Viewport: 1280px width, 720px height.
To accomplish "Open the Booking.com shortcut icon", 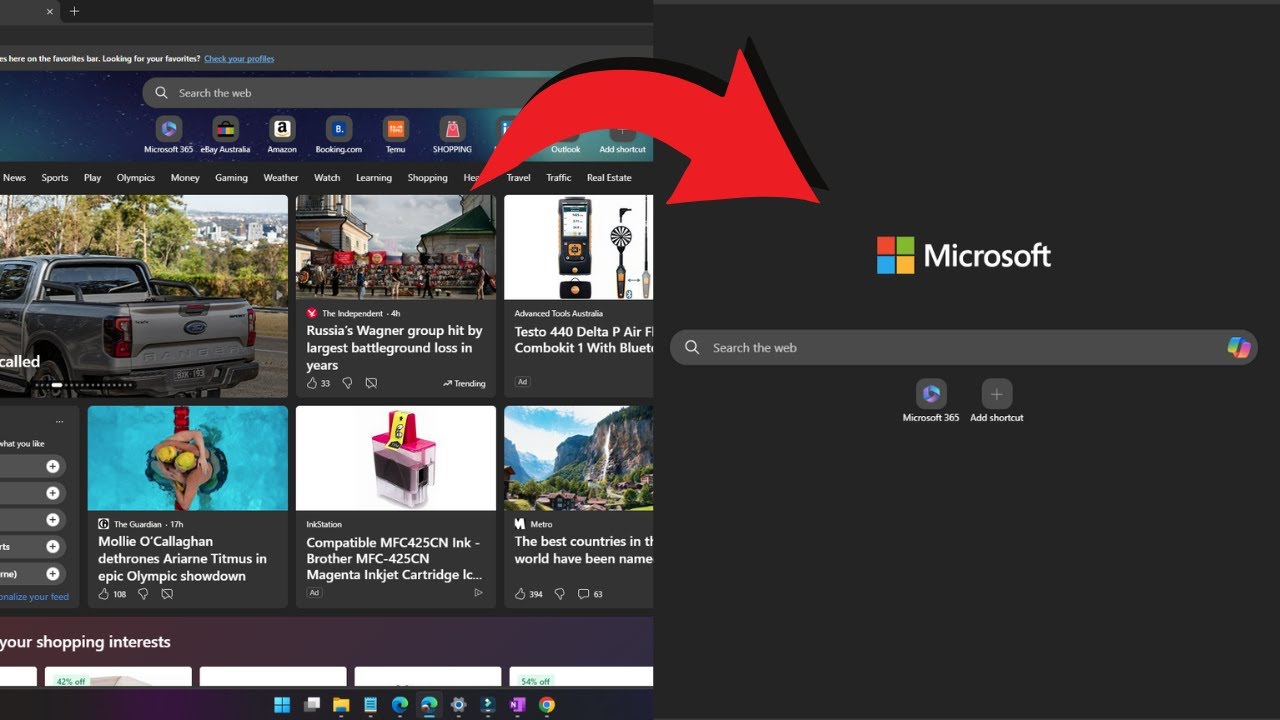I will [x=338, y=130].
